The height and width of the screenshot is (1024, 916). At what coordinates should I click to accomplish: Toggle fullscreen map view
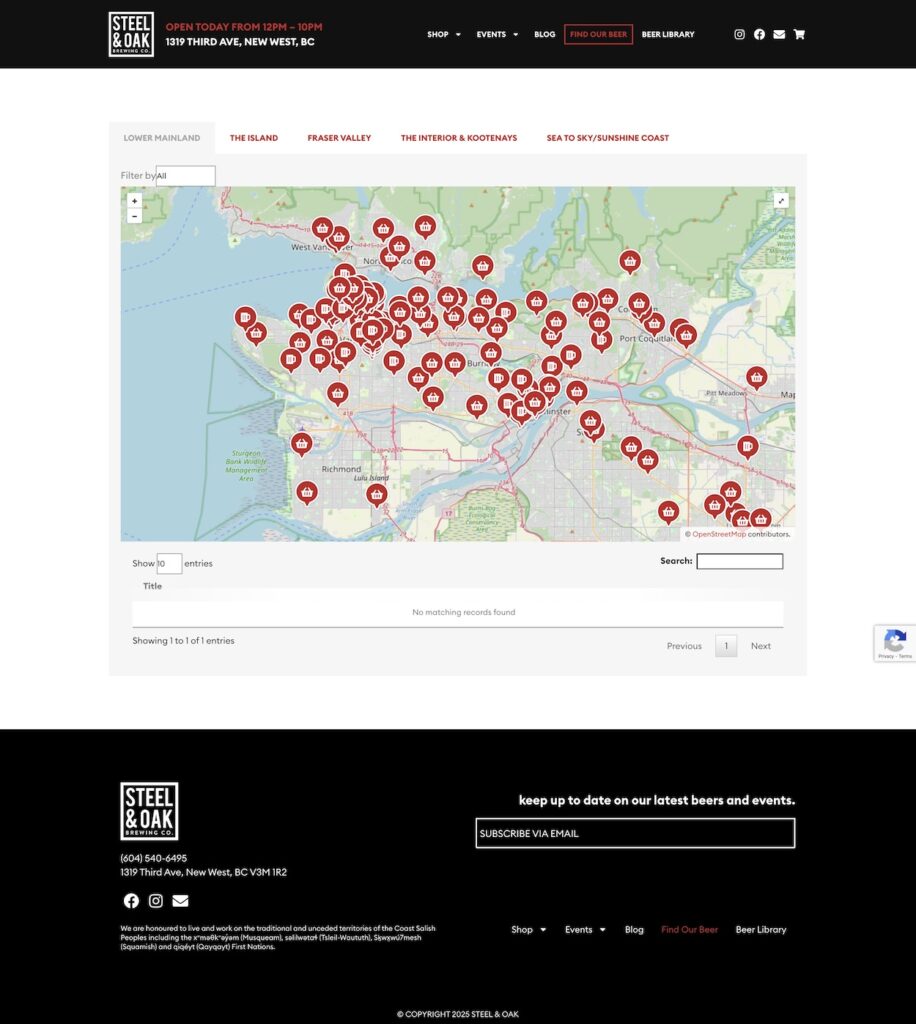tap(781, 200)
